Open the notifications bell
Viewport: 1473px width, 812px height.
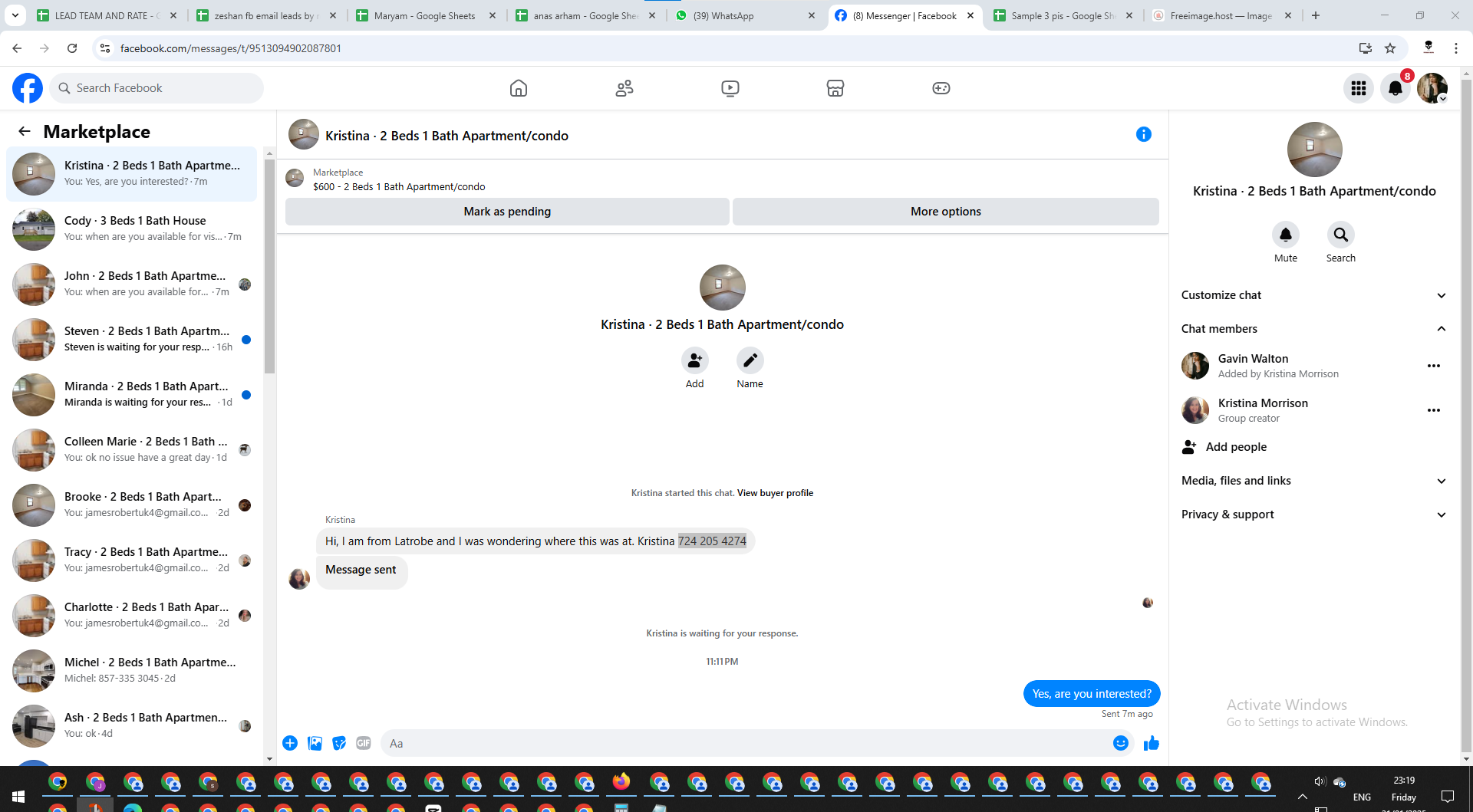(1396, 88)
